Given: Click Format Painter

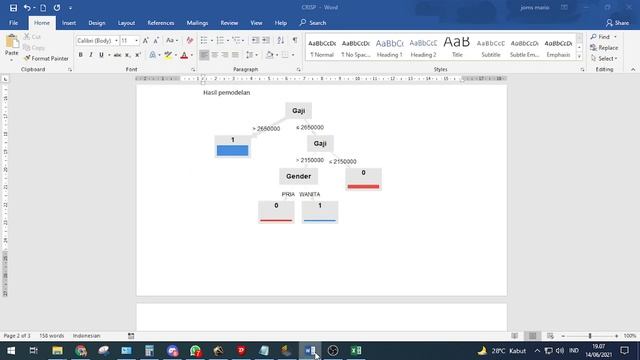Looking at the screenshot, I should (46, 58).
